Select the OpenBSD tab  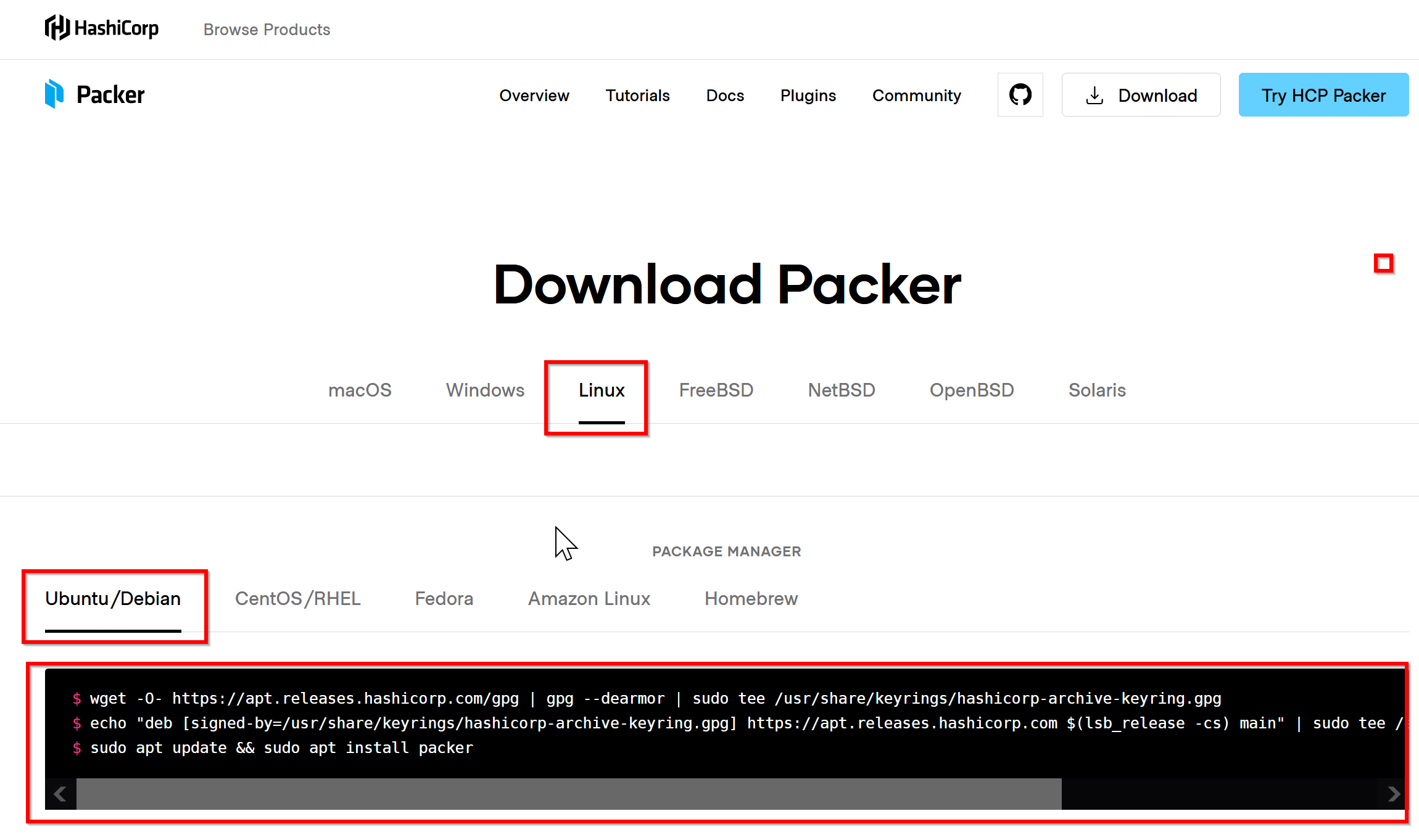click(x=972, y=390)
